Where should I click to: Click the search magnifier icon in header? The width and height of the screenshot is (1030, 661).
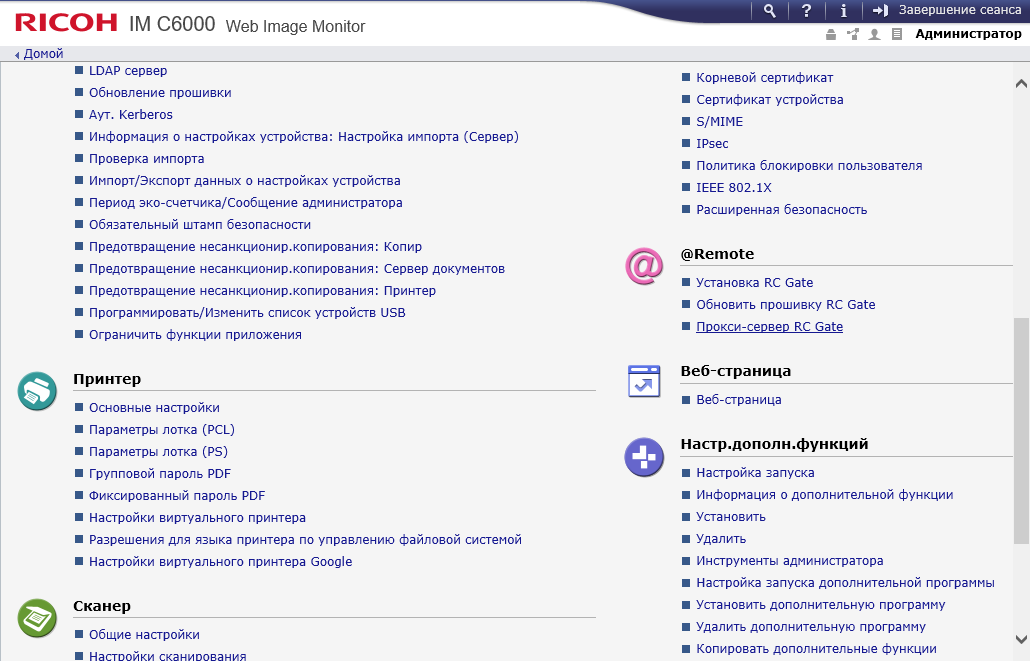pyautogui.click(x=770, y=11)
